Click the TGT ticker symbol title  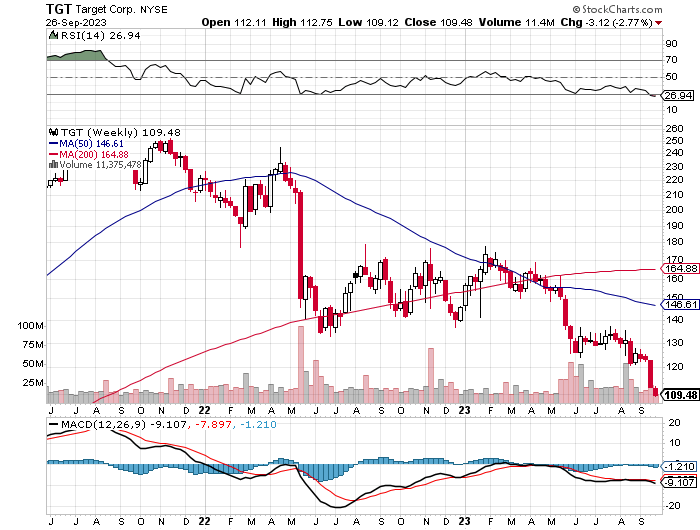59,8
